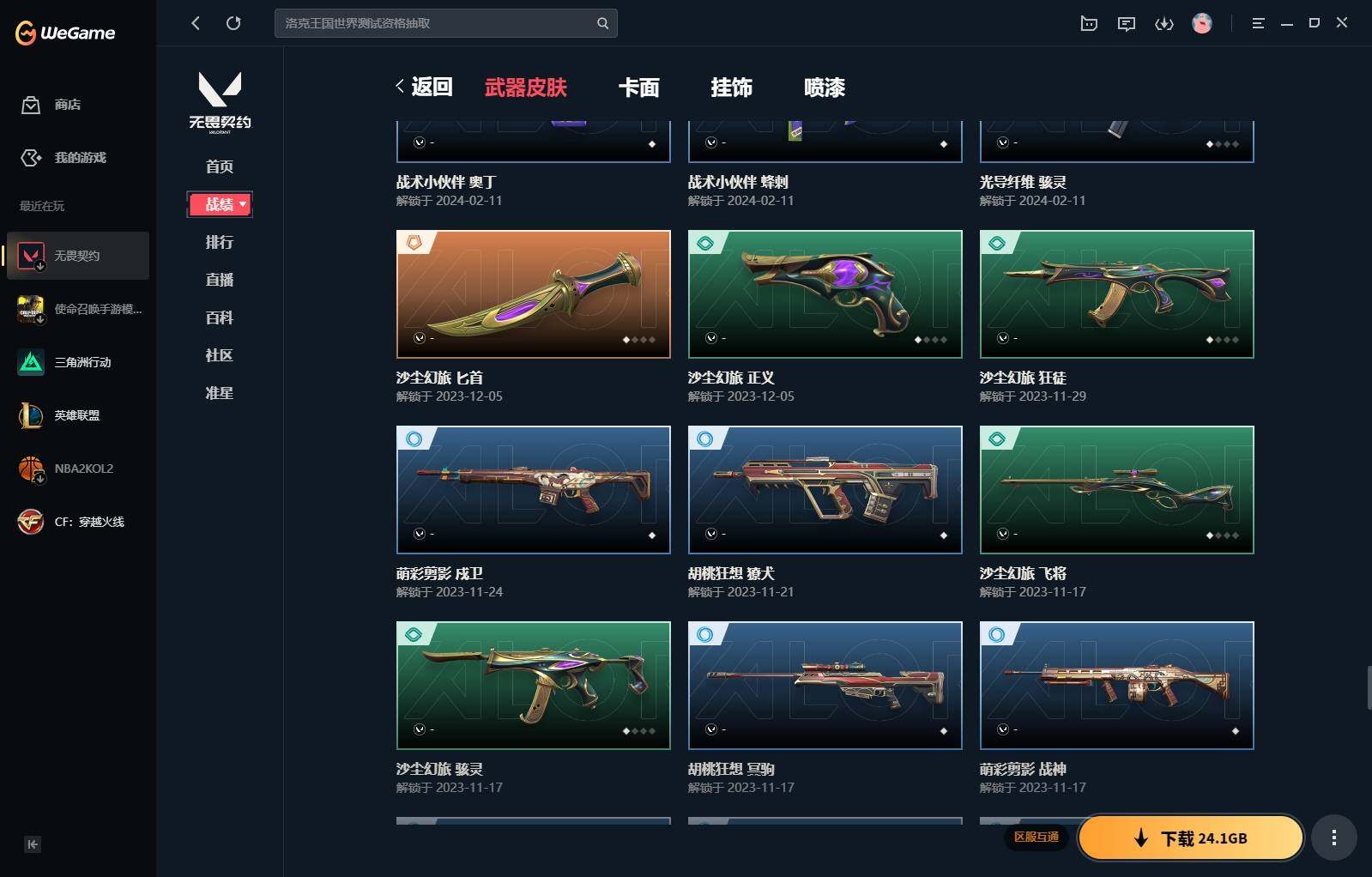Screen dimensions: 1372x877
Task: Select the 沙尘幻旅 匕首 skin thumbnail
Action: tap(534, 294)
